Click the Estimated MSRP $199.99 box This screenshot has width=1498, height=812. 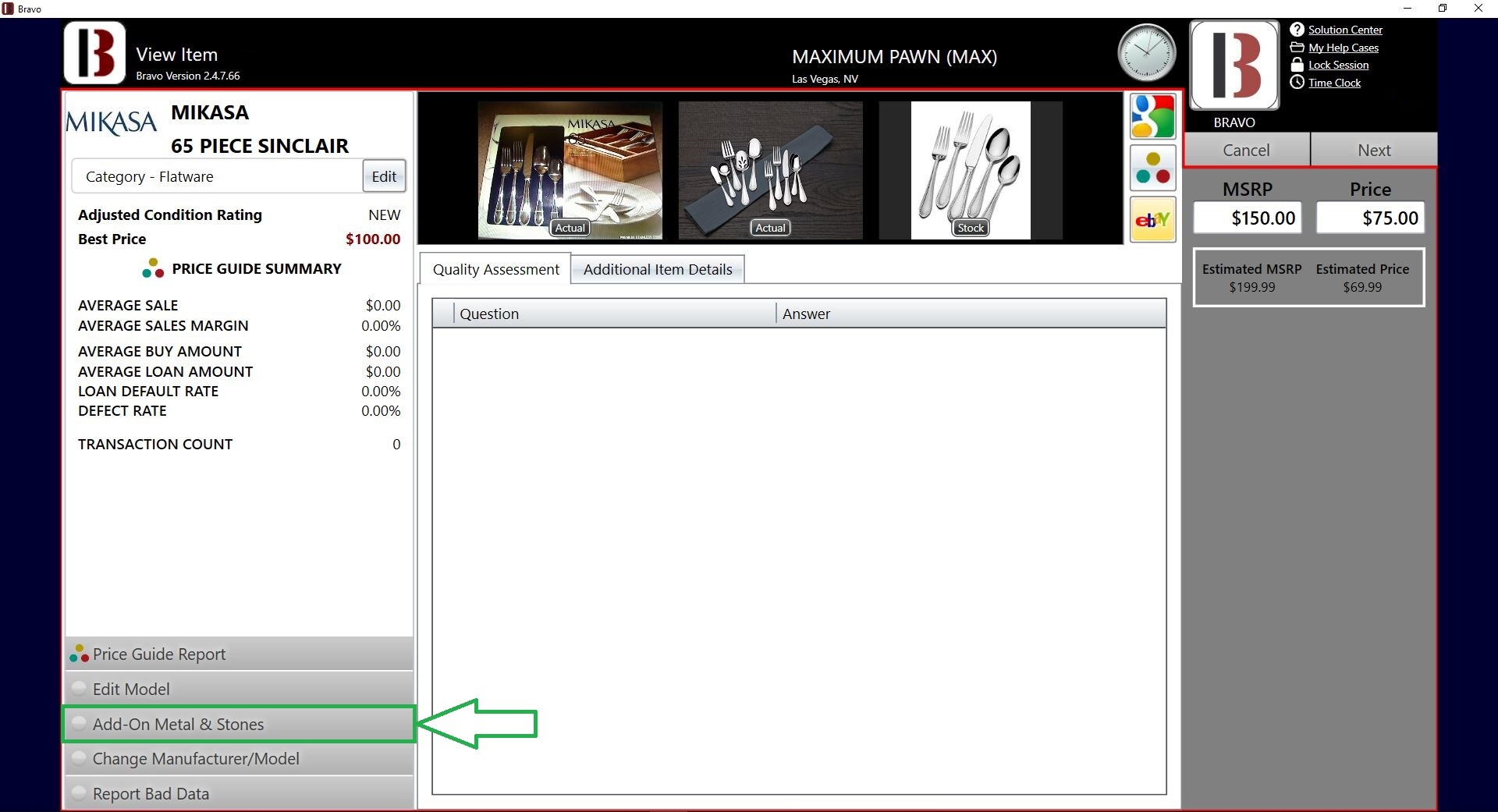(1251, 278)
